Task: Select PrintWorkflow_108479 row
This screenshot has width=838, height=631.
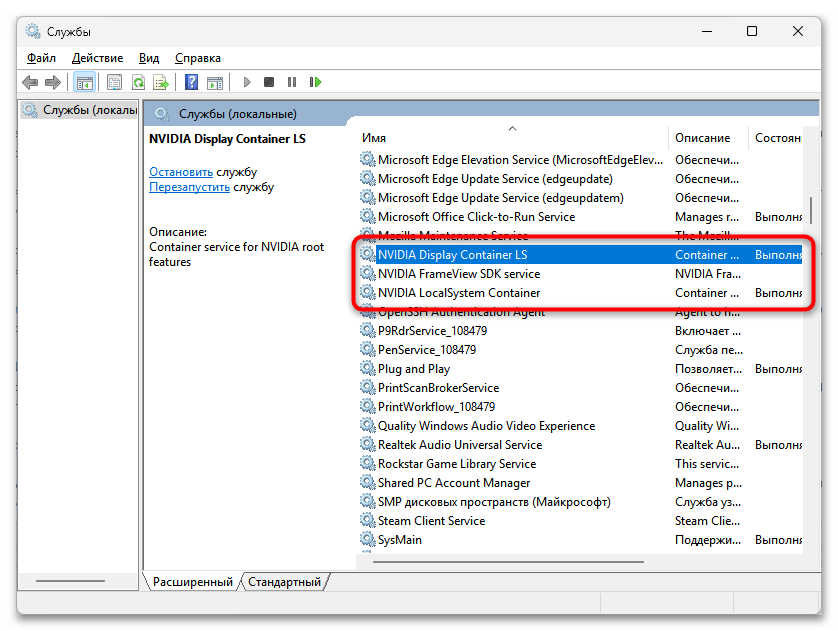Action: [x=580, y=407]
